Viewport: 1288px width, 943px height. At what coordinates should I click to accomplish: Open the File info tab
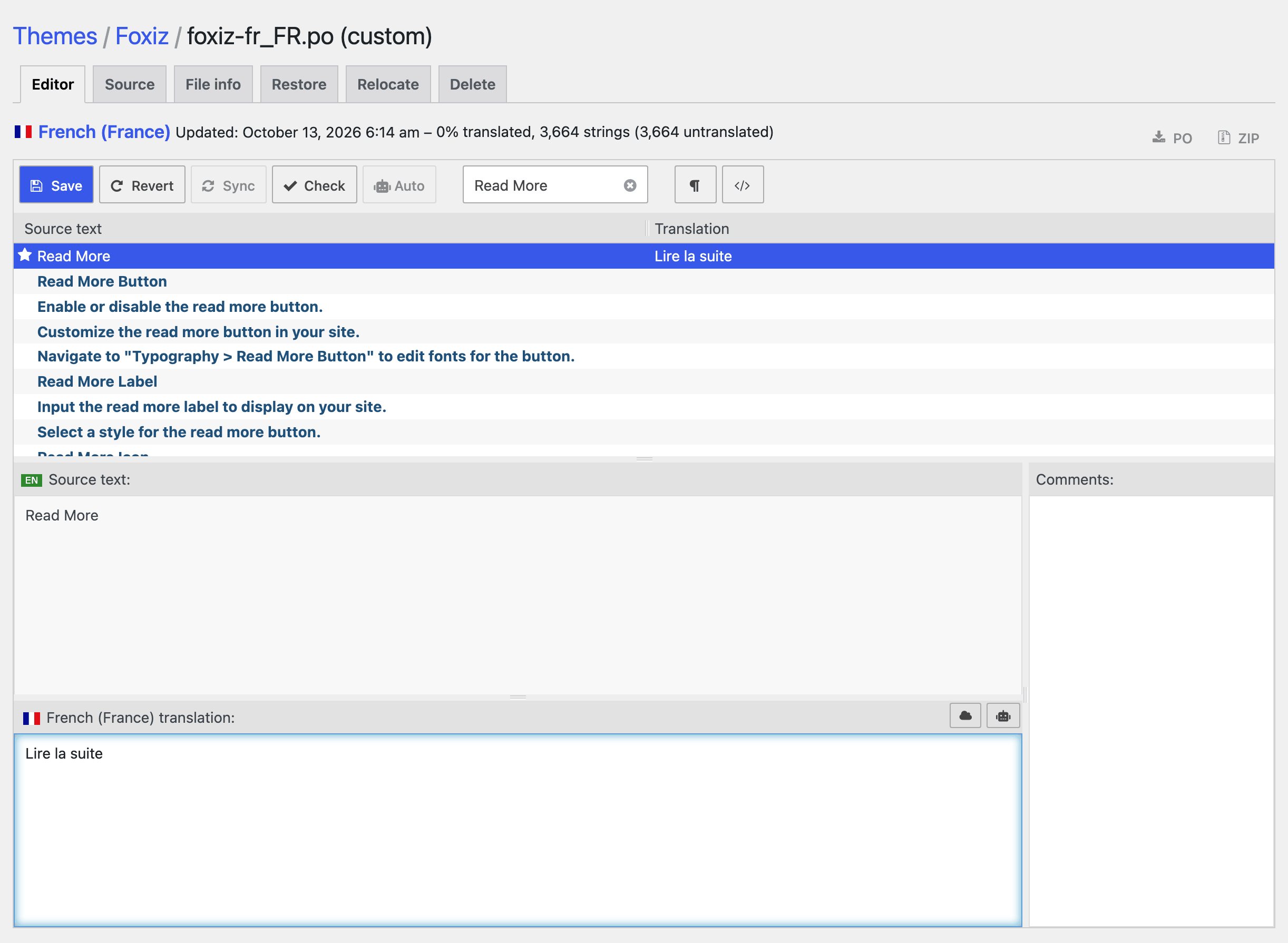[213, 84]
